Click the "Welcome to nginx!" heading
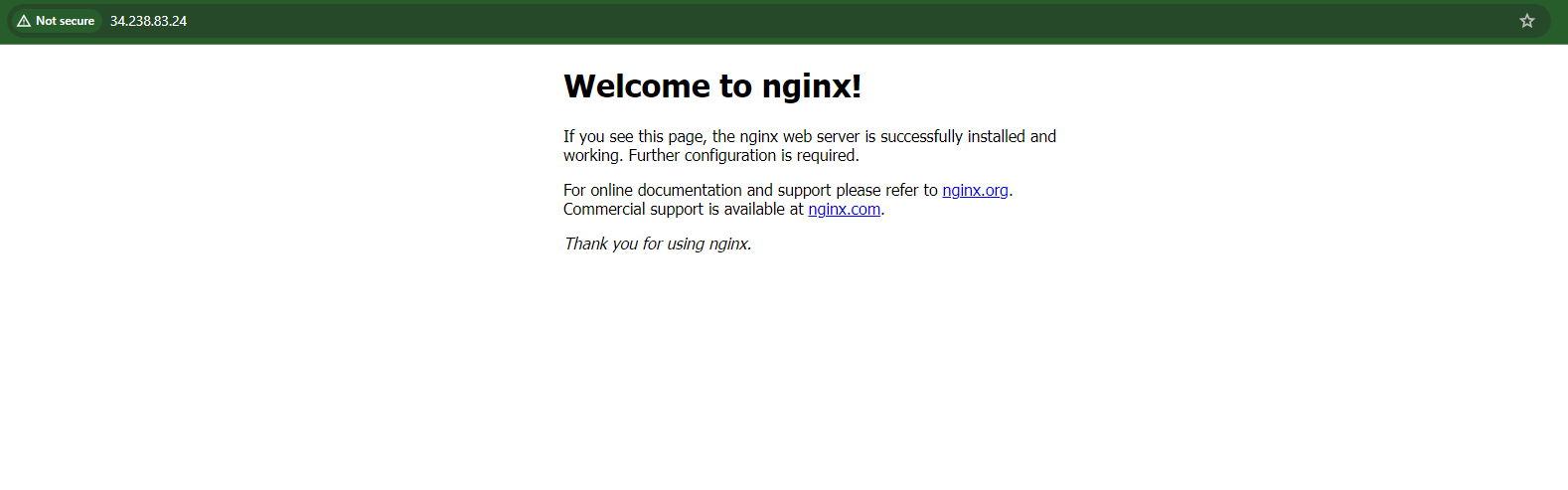The height and width of the screenshot is (490, 1568). coord(712,86)
